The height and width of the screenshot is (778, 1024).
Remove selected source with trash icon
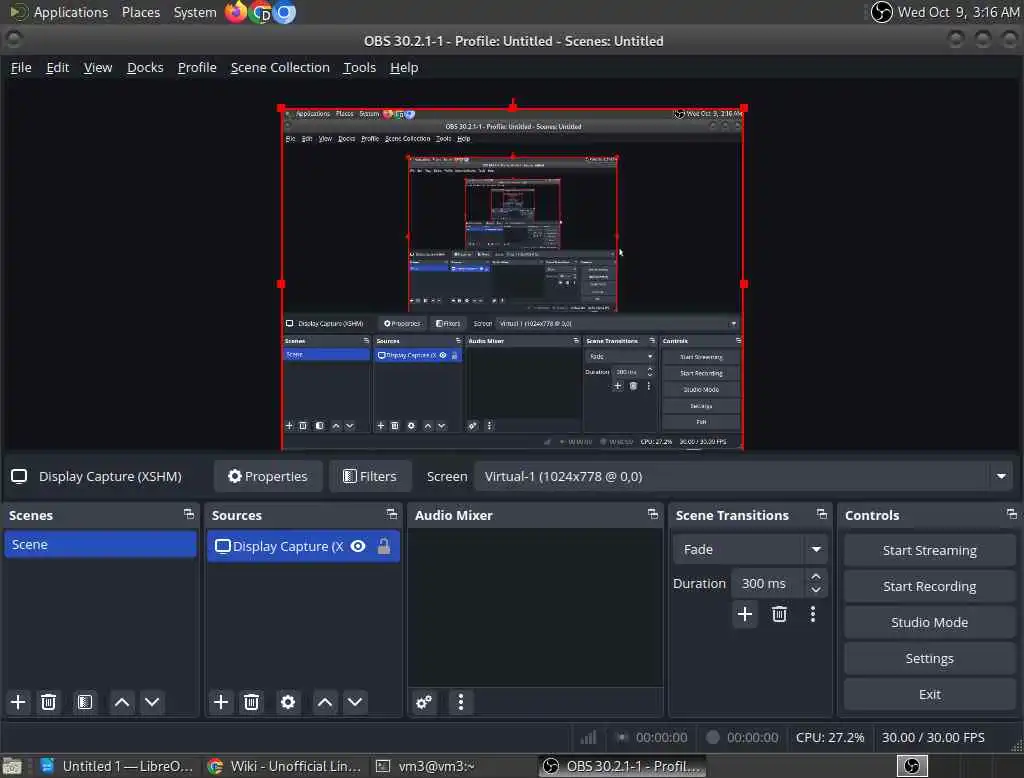(251, 702)
